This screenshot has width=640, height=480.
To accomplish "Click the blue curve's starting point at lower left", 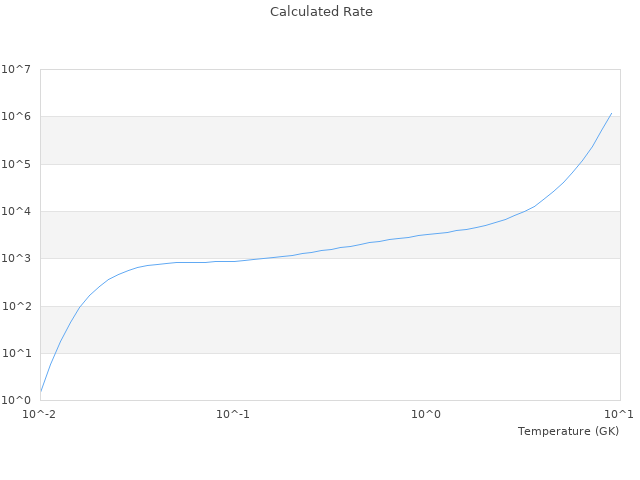I will point(41,391).
